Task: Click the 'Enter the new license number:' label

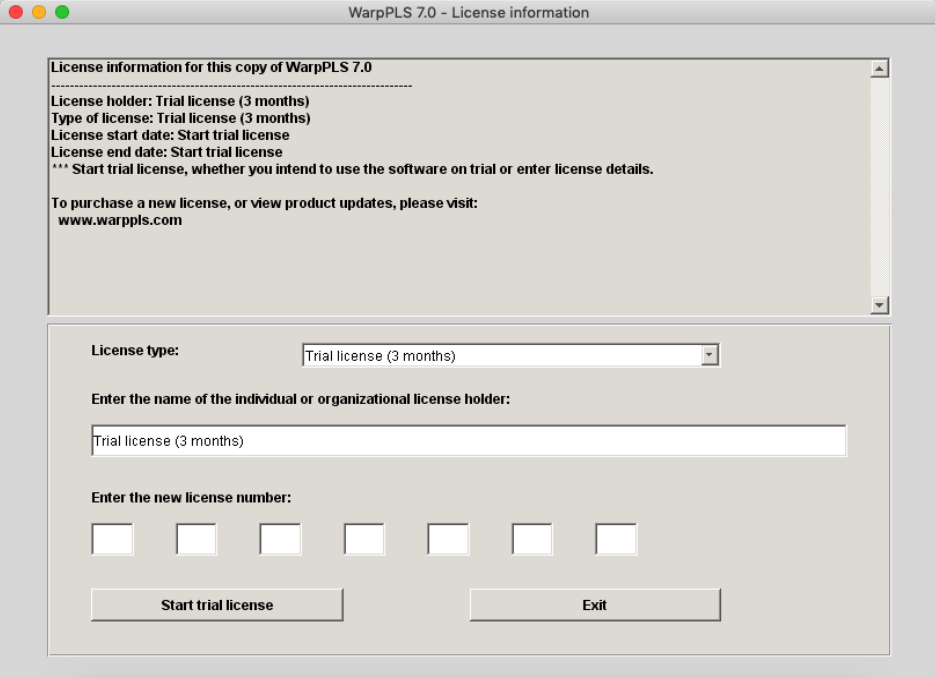Action: (191, 498)
